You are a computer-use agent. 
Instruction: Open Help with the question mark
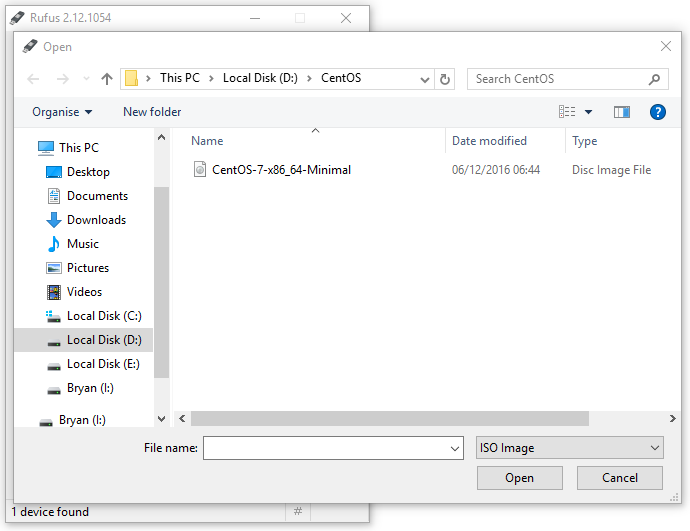click(x=657, y=112)
